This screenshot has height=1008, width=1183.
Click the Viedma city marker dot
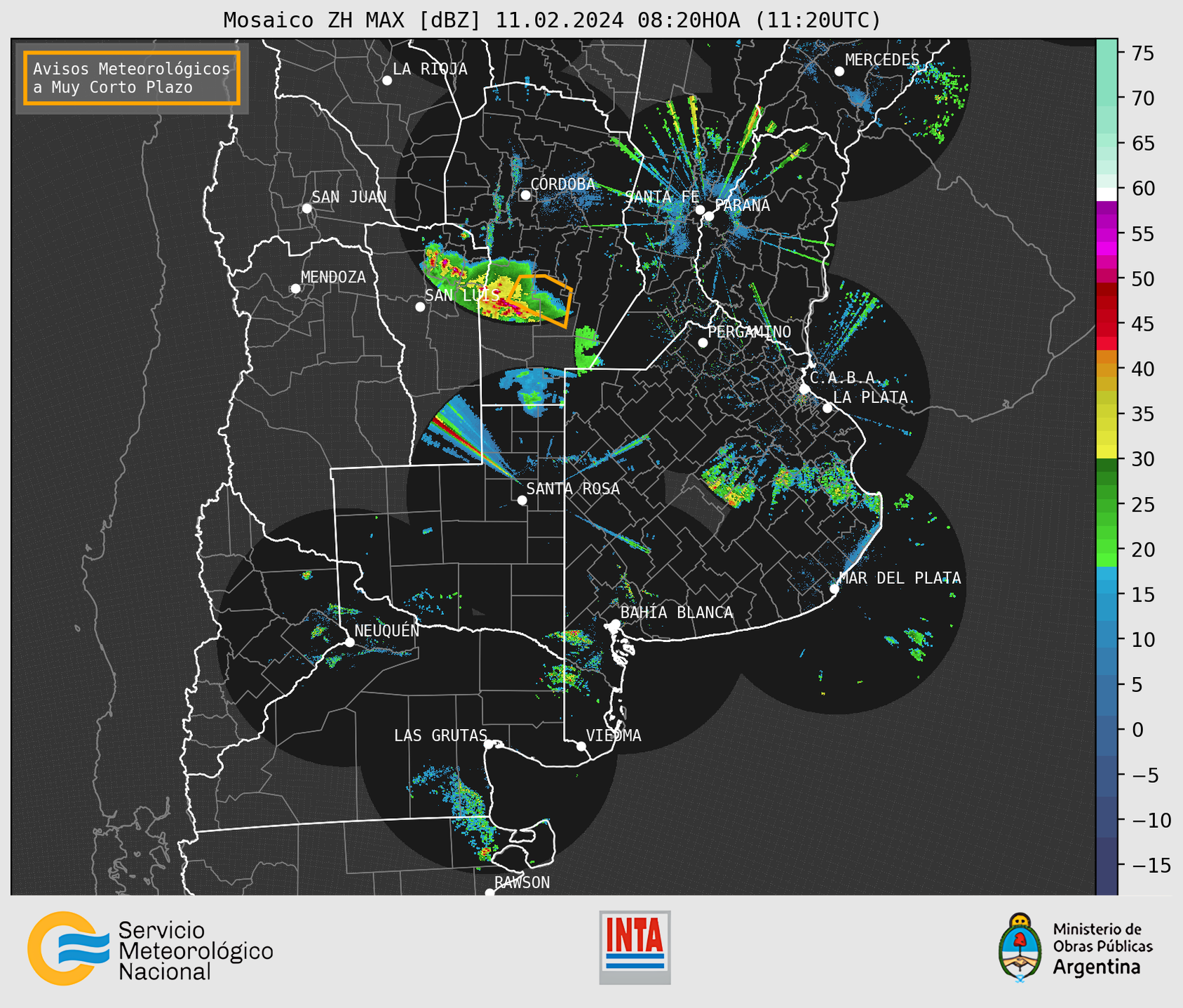[581, 747]
